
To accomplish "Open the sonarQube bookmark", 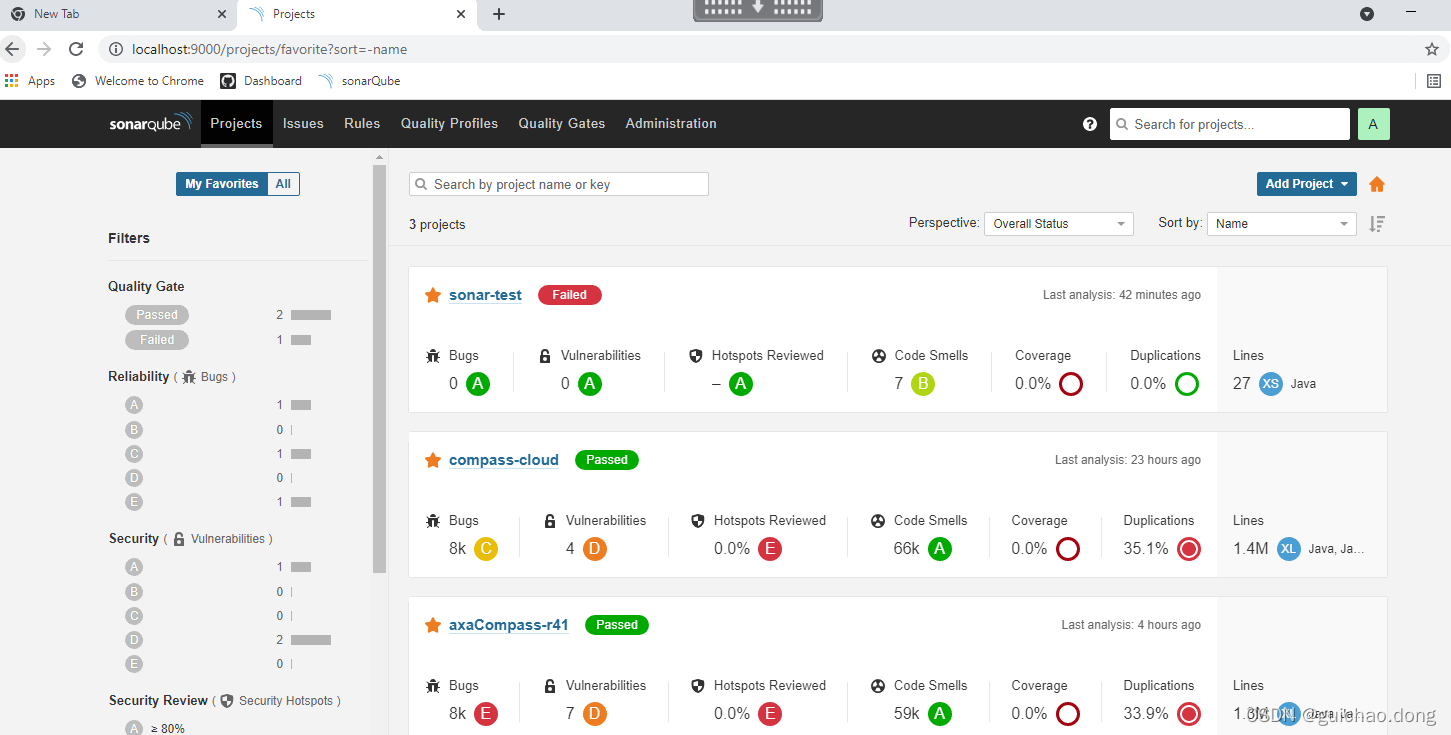I will 359,81.
